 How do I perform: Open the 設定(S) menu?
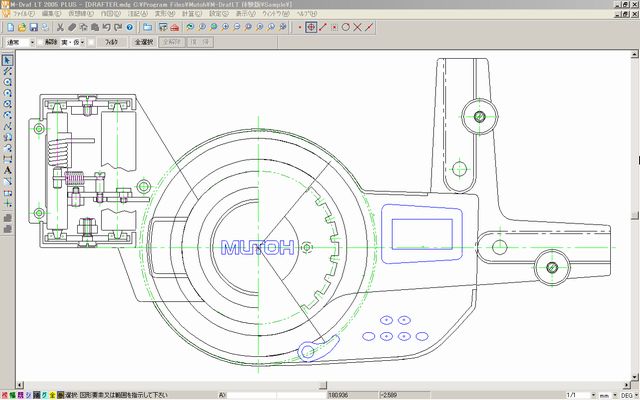[x=219, y=13]
